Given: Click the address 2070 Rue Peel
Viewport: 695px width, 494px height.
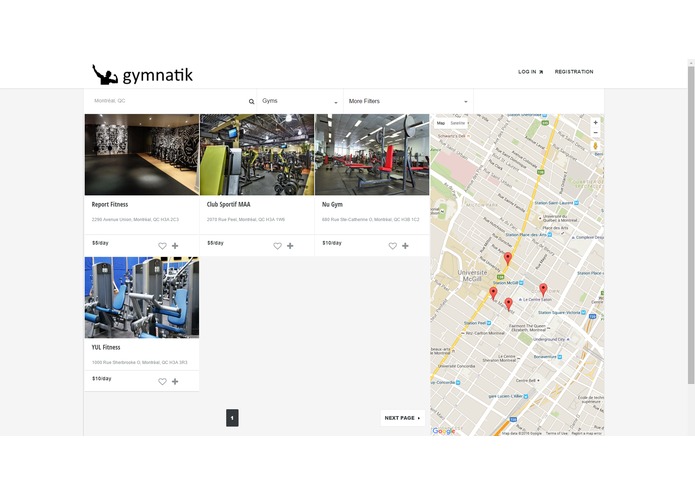Looking at the screenshot, I should pos(246,220).
